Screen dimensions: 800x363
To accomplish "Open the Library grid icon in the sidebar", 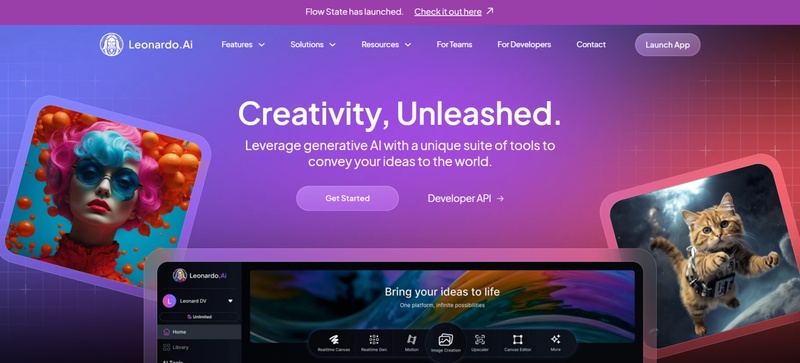I will [x=166, y=347].
